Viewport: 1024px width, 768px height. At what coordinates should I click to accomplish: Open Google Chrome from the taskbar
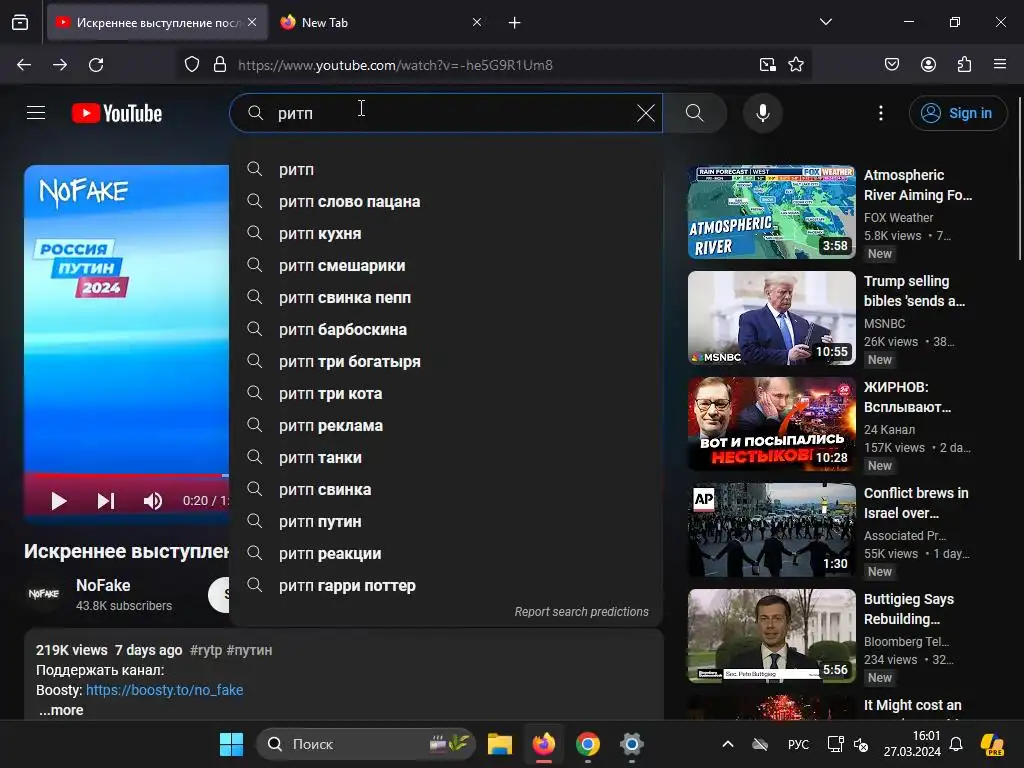pos(588,744)
